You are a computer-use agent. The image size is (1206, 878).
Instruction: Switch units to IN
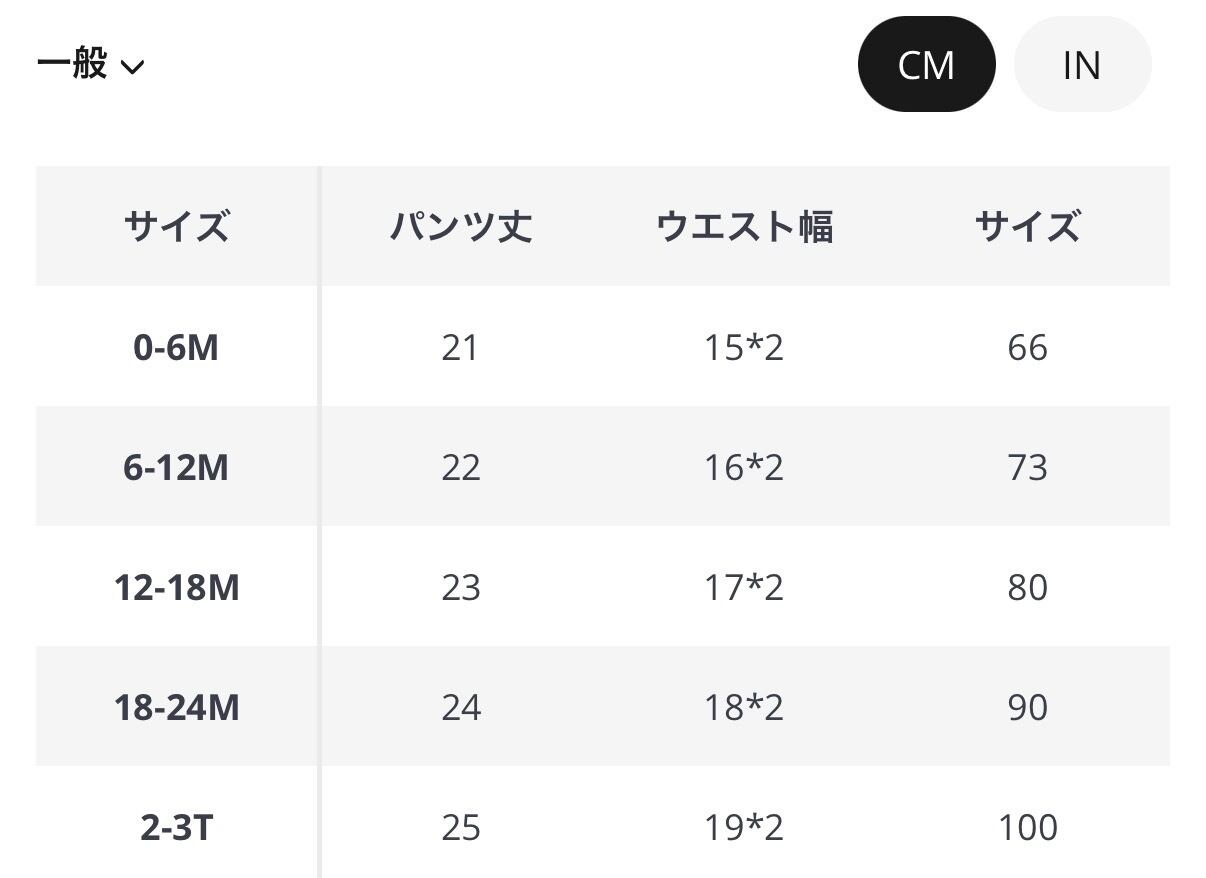tap(1082, 65)
